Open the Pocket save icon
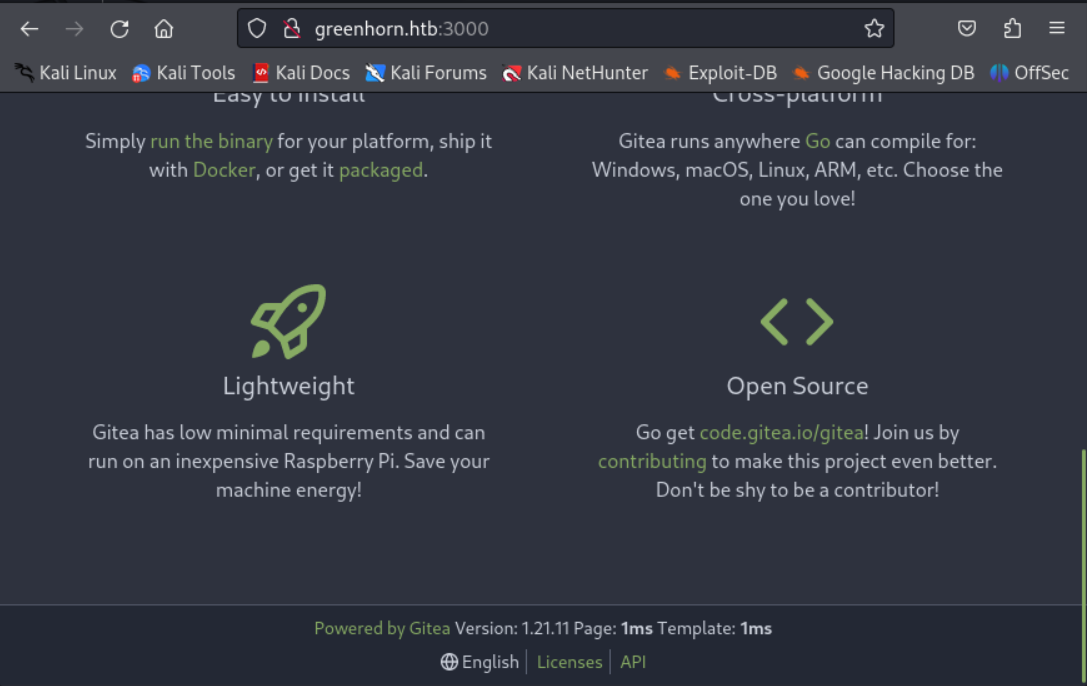 tap(967, 29)
